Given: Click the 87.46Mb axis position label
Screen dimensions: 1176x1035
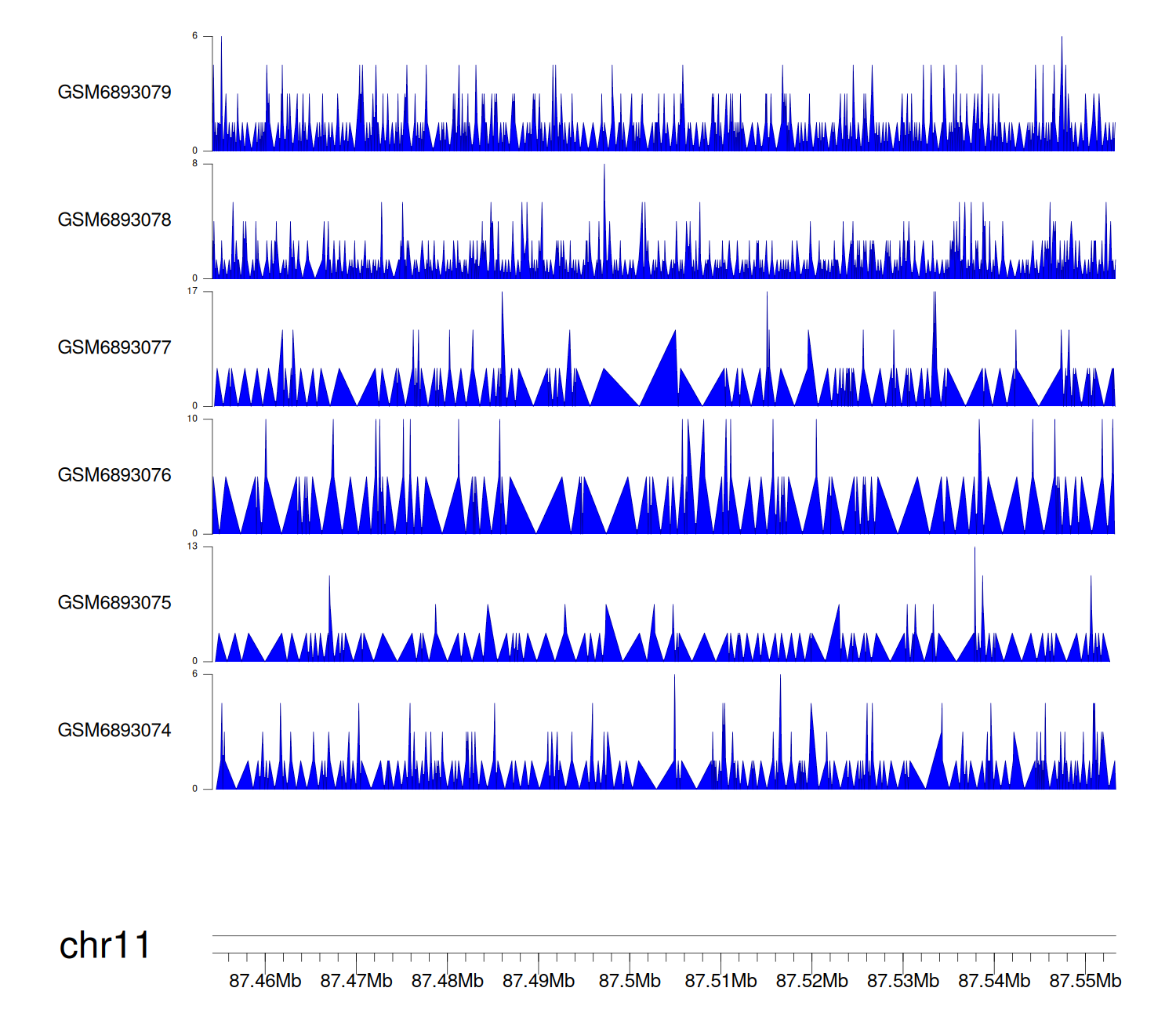Looking at the screenshot, I should [x=265, y=981].
